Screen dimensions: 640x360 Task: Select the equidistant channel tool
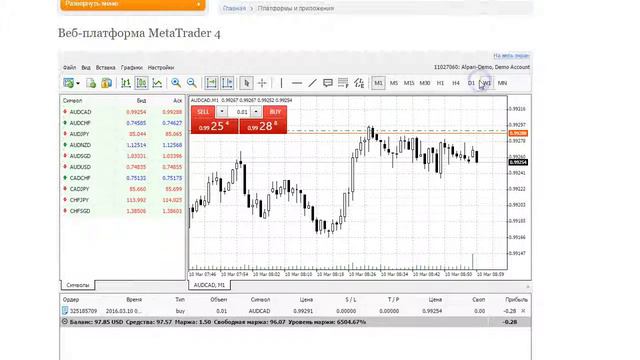tap(359, 83)
